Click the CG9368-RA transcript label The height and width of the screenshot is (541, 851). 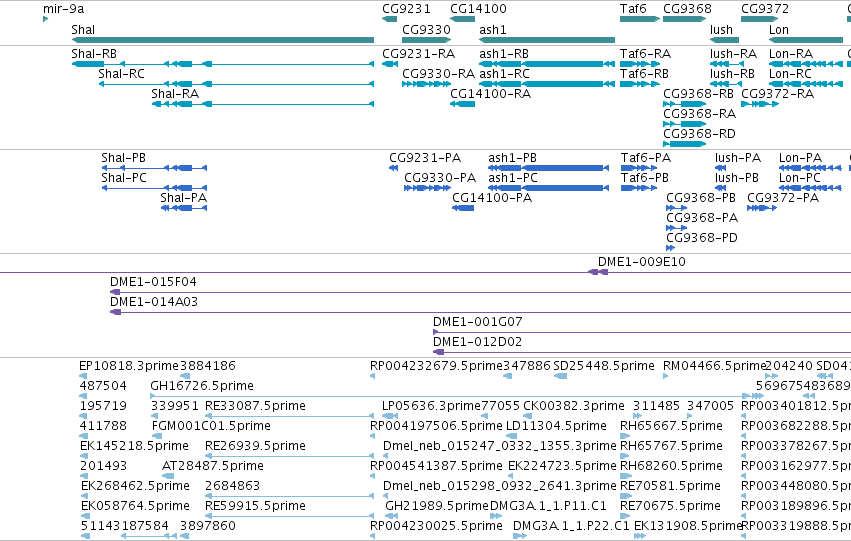700,114
